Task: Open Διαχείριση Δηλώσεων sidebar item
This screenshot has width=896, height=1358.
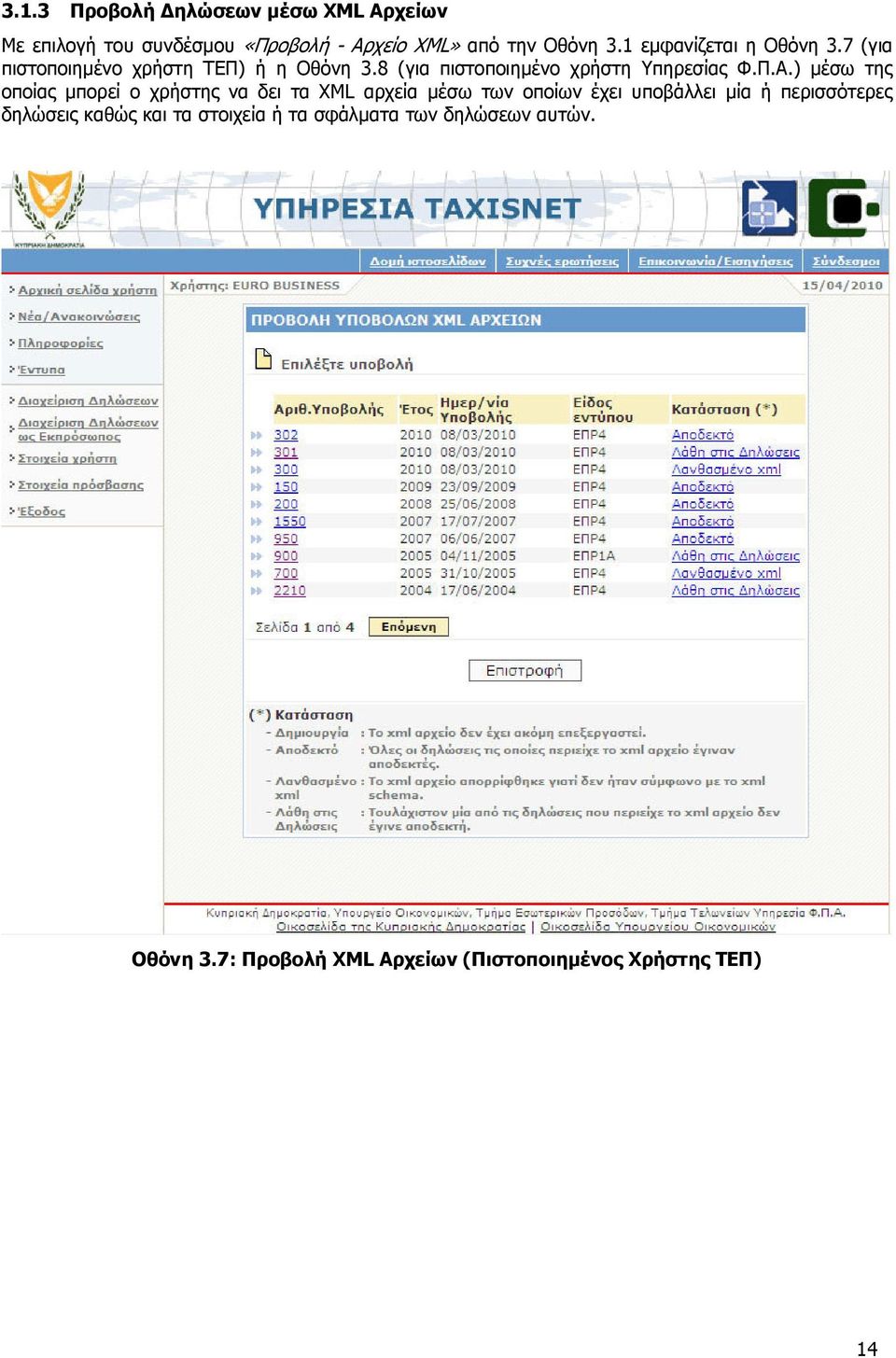Action: [88, 400]
